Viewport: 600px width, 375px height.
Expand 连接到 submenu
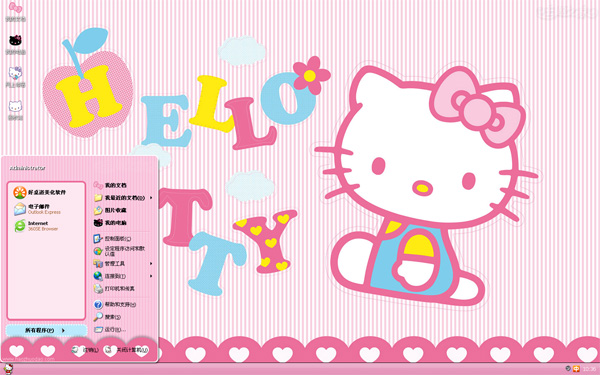tap(123, 276)
